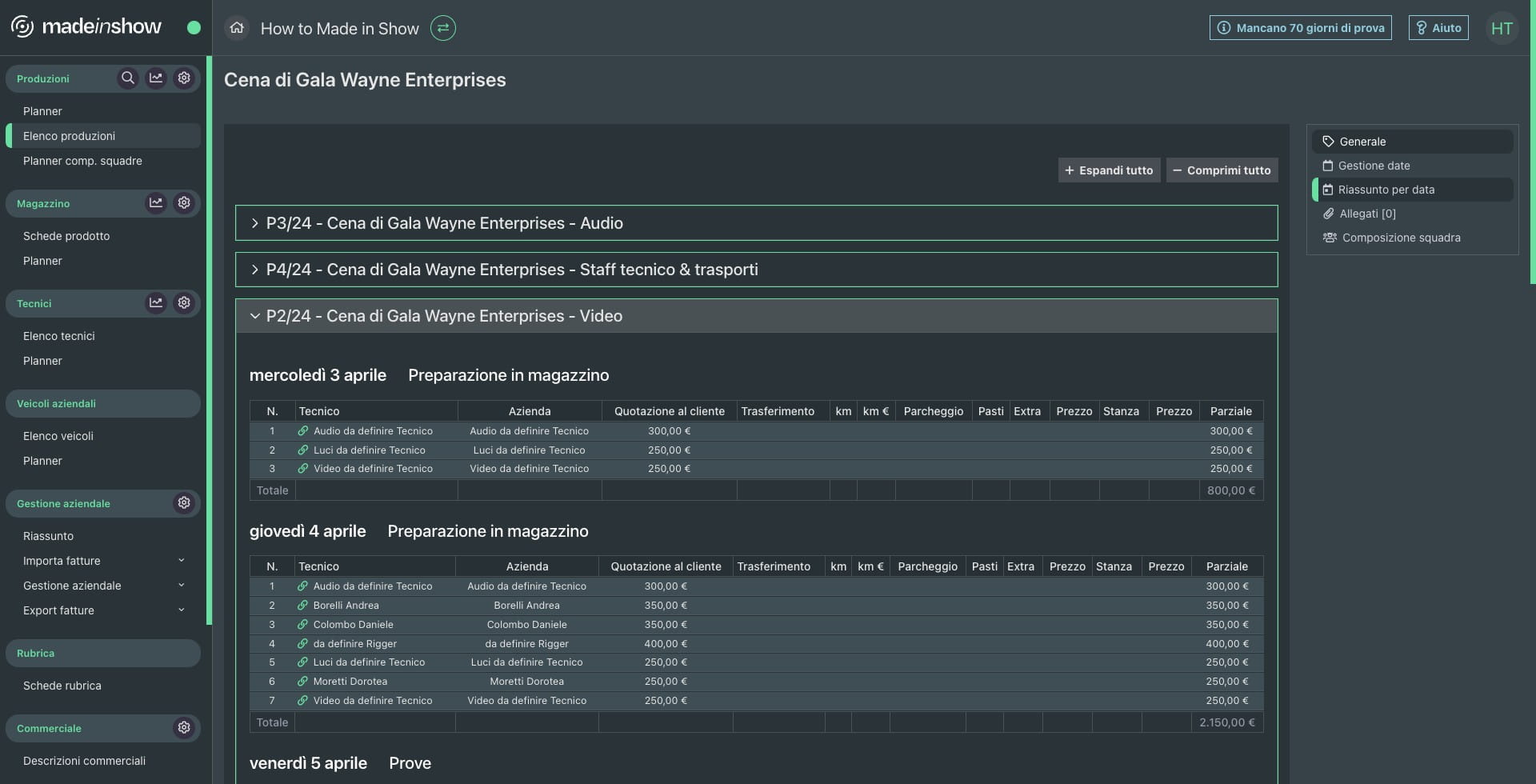Image resolution: width=1536 pixels, height=784 pixels.
Task: Open link icon for Colombo Daniele
Action: (302, 625)
